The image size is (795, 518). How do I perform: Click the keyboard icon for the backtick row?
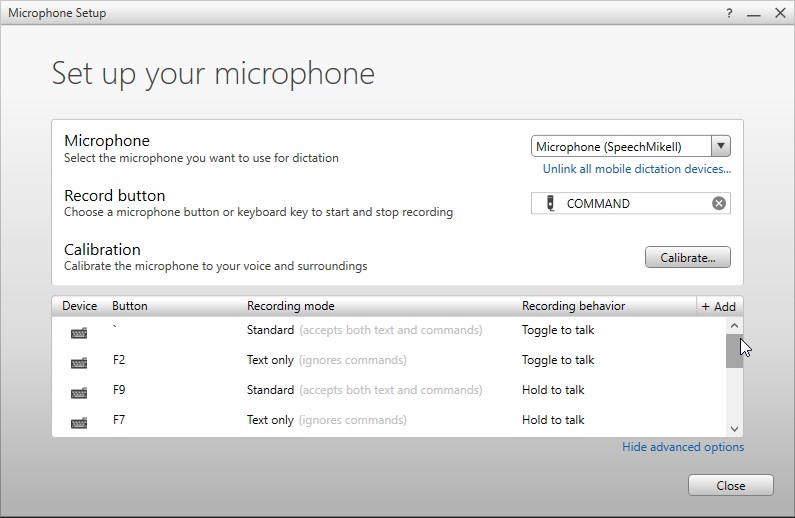(79, 333)
